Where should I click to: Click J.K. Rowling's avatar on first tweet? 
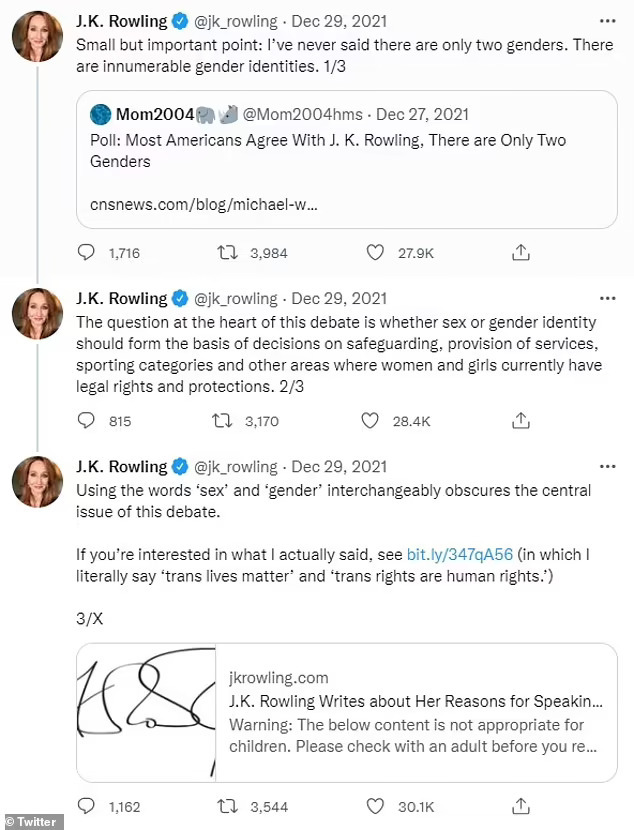[38, 39]
